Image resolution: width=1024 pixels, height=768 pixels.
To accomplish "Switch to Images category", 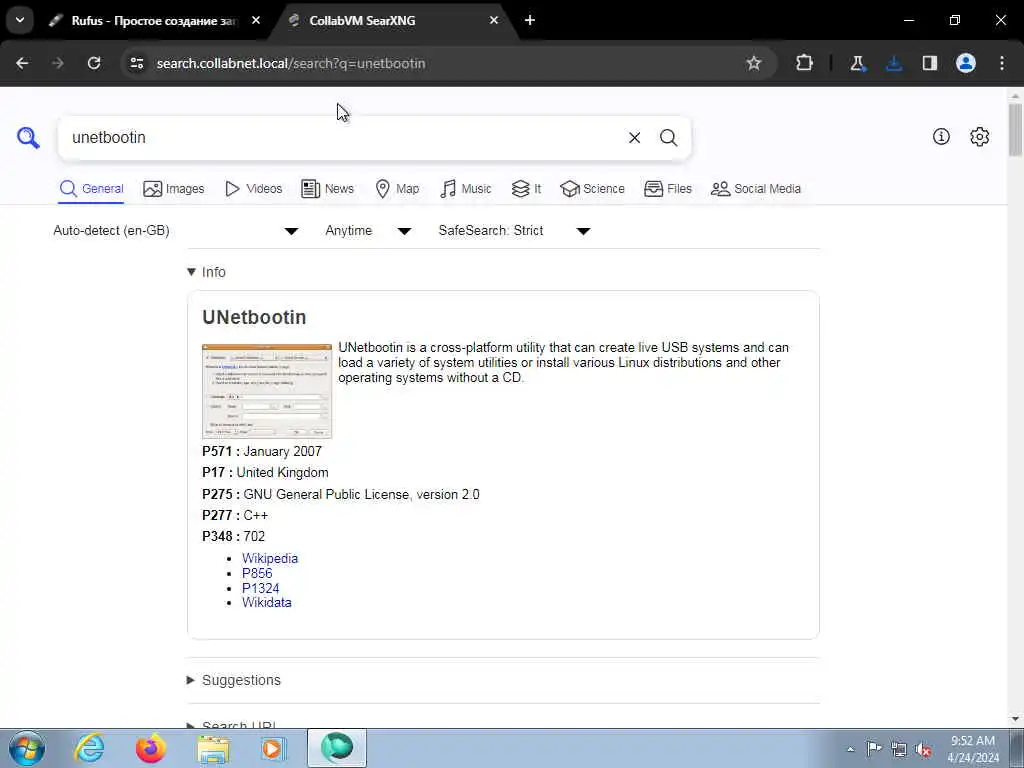I will [174, 189].
